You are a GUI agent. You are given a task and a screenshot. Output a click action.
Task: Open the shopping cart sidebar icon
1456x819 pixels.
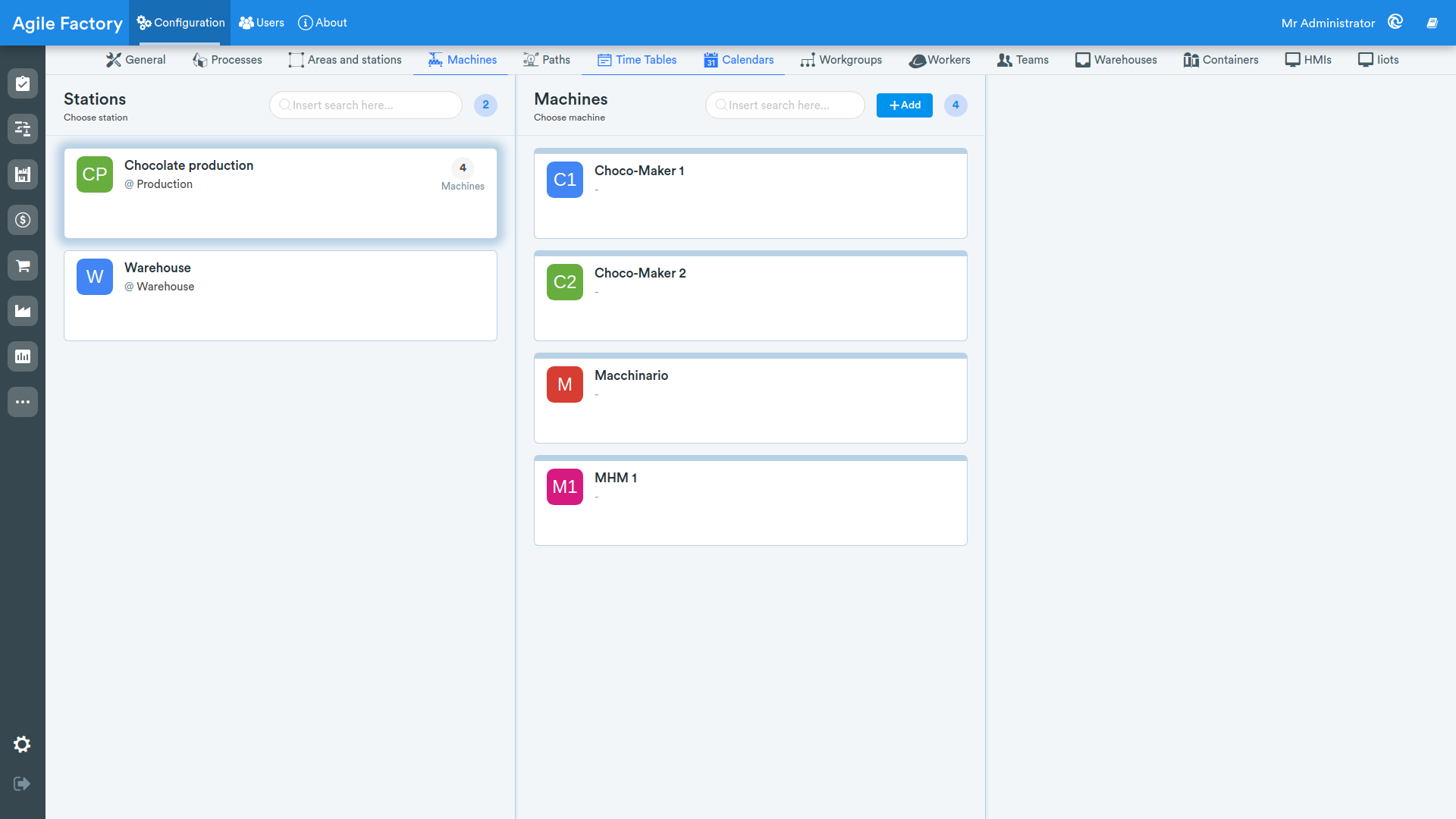pos(23,265)
